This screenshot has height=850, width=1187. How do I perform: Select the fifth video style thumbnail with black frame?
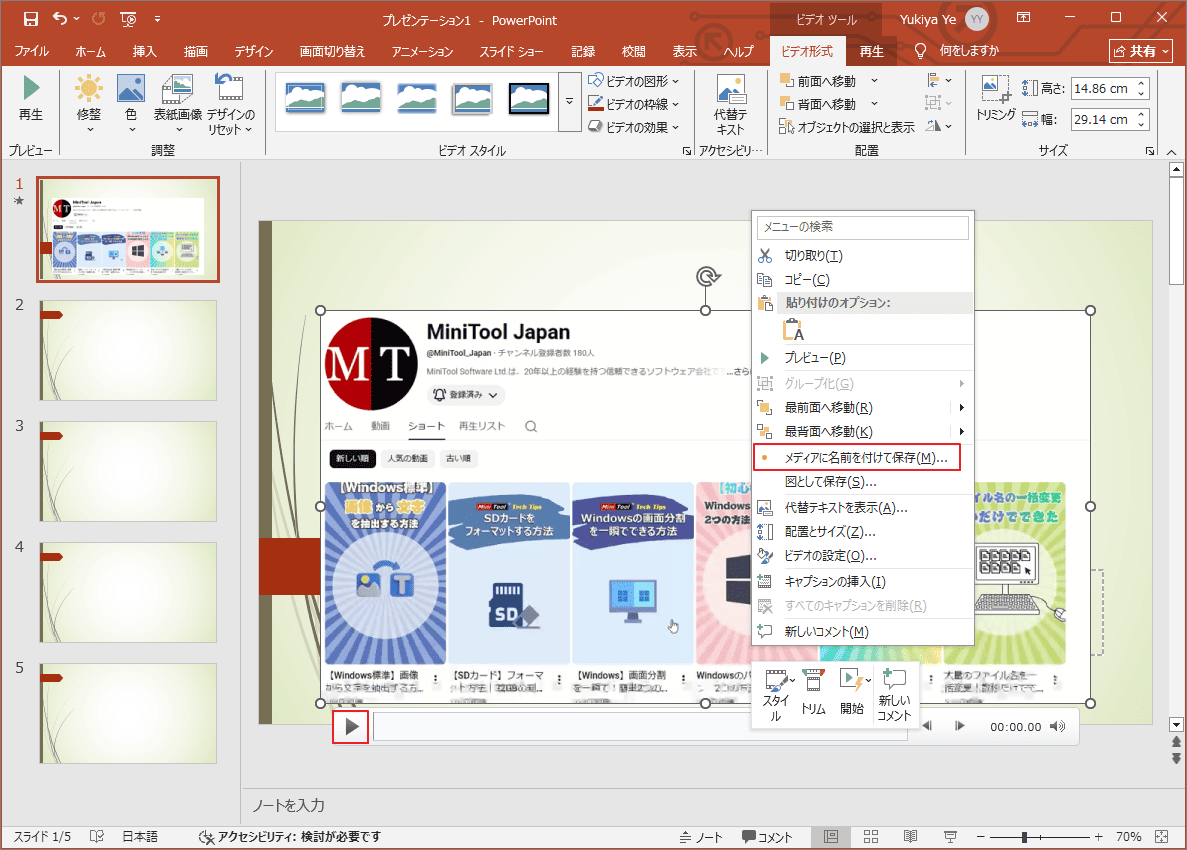[x=529, y=98]
